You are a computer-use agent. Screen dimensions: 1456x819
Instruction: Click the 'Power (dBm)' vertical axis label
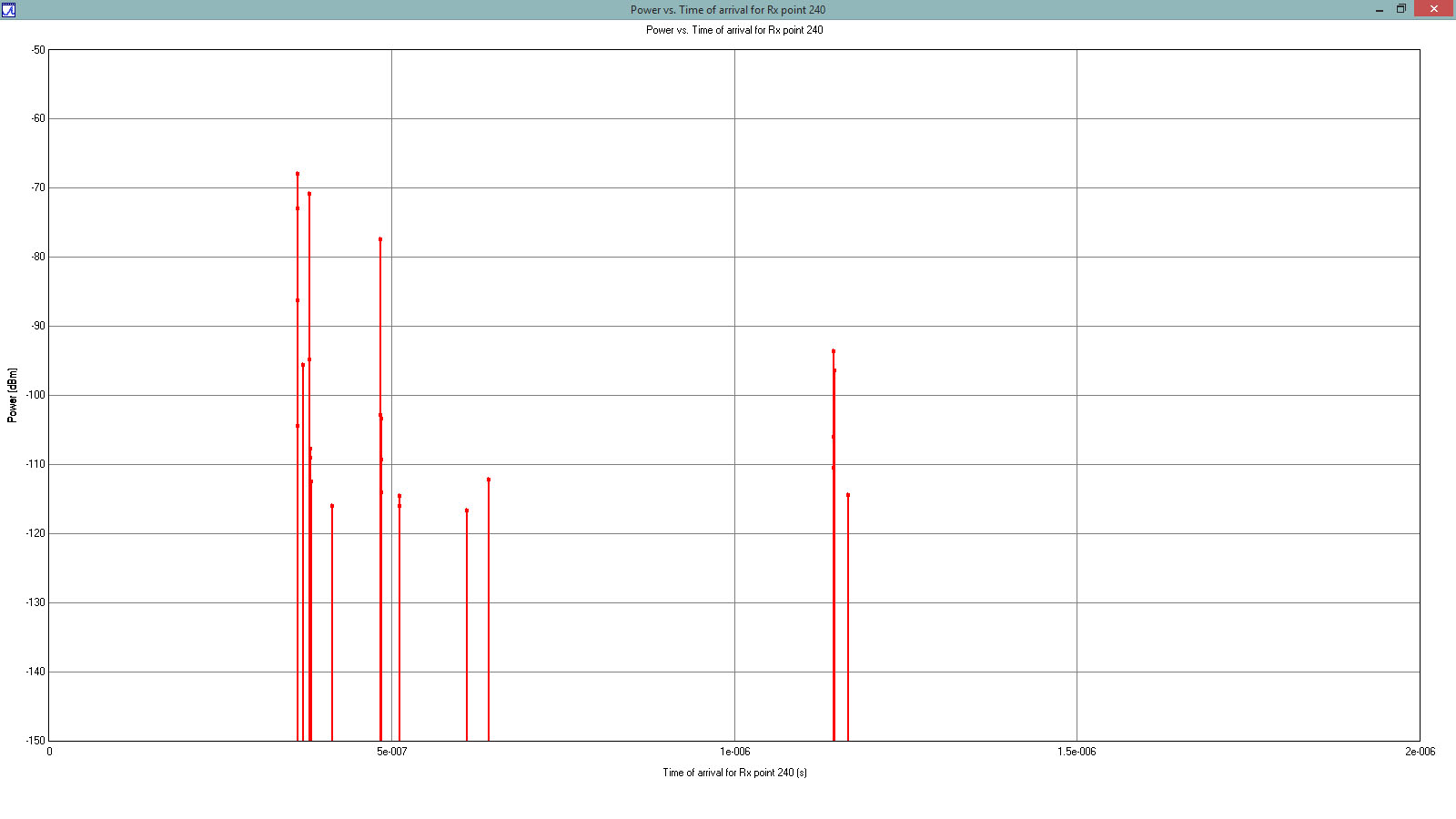pyautogui.click(x=13, y=395)
